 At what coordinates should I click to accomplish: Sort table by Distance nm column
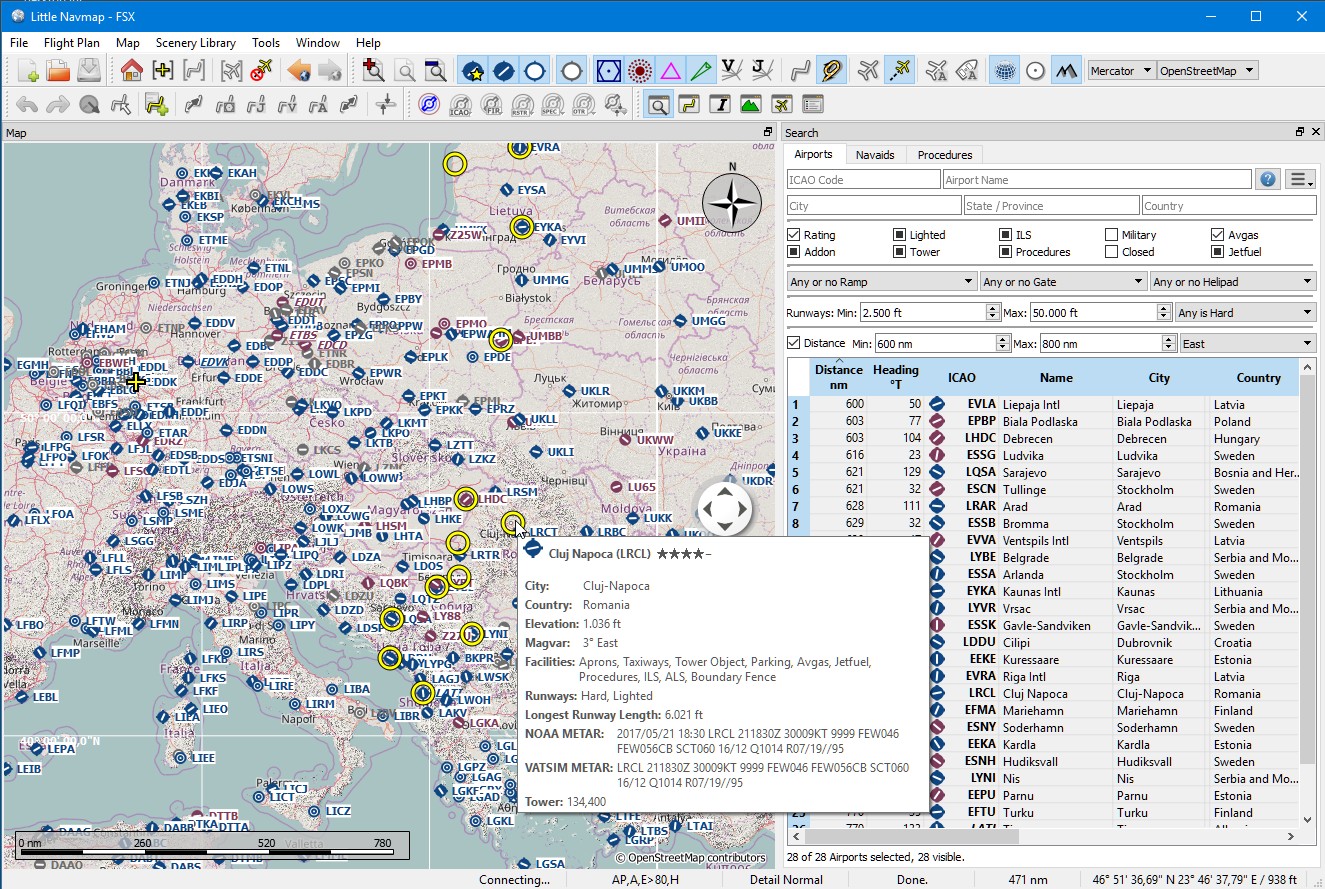tap(838, 377)
